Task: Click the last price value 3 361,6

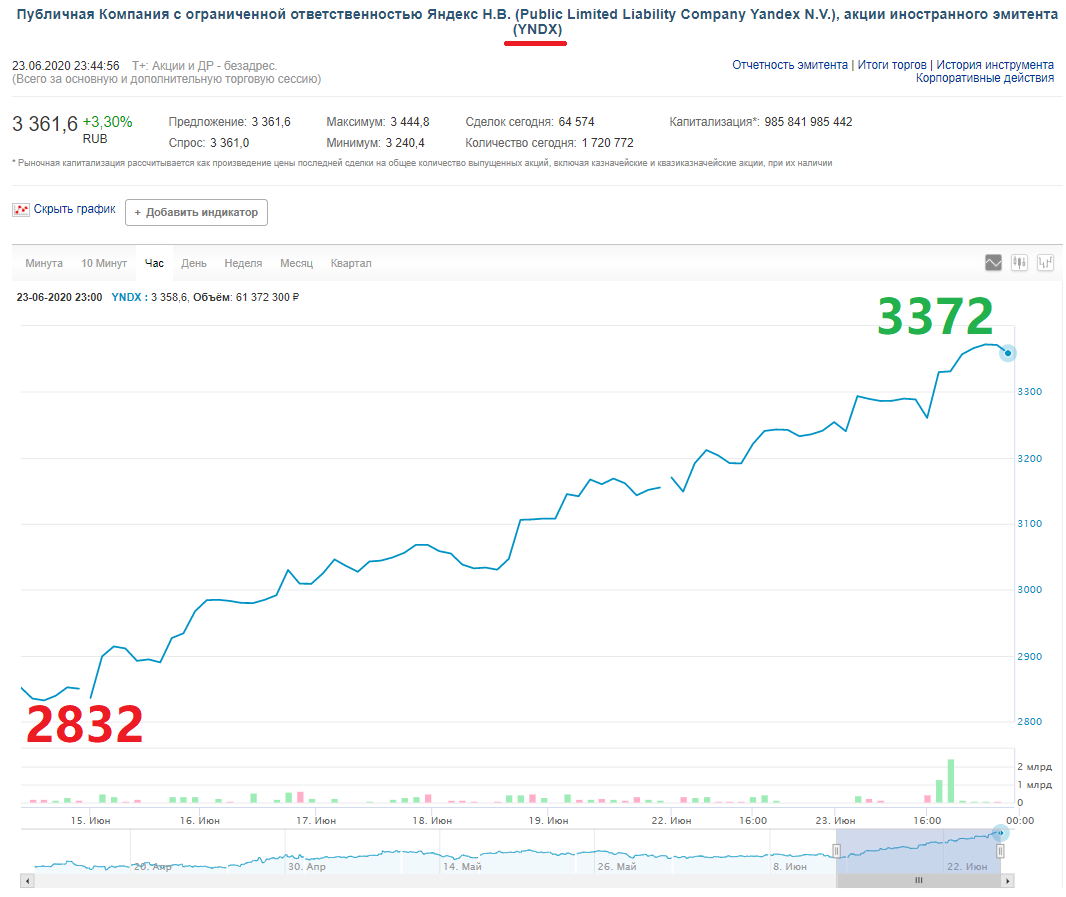Action: (45, 124)
